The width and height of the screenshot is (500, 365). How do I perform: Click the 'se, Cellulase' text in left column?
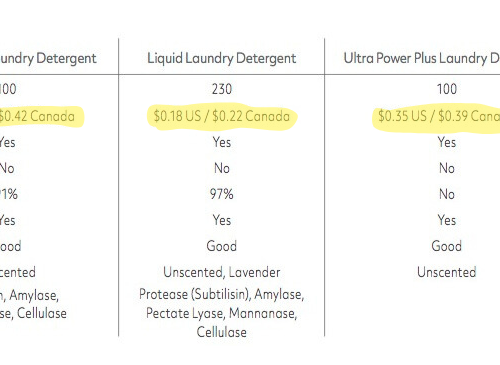coord(33,314)
